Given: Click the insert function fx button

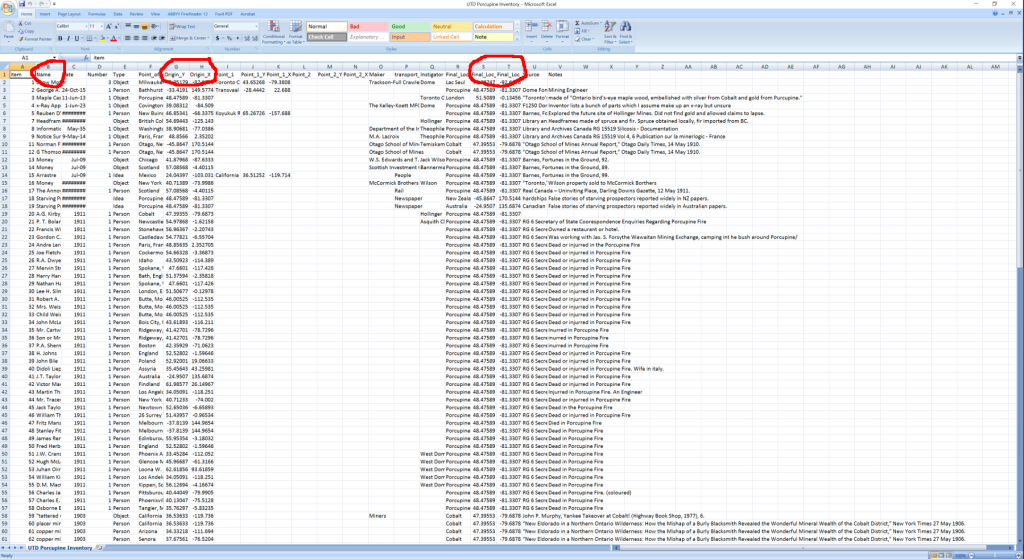Looking at the screenshot, I should [86, 58].
